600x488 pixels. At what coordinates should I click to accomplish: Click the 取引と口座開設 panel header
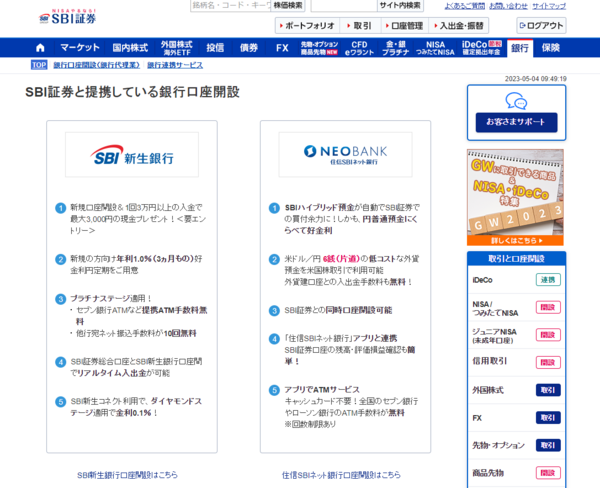click(x=516, y=259)
